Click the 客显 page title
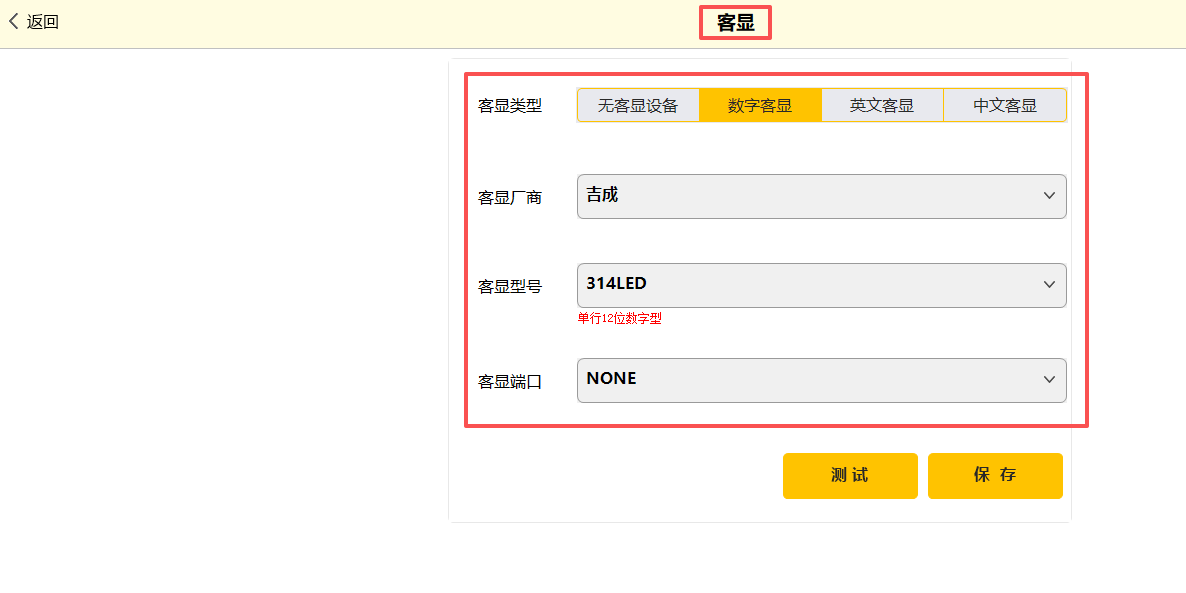Image resolution: width=1186 pixels, height=593 pixels. pyautogui.click(x=735, y=23)
